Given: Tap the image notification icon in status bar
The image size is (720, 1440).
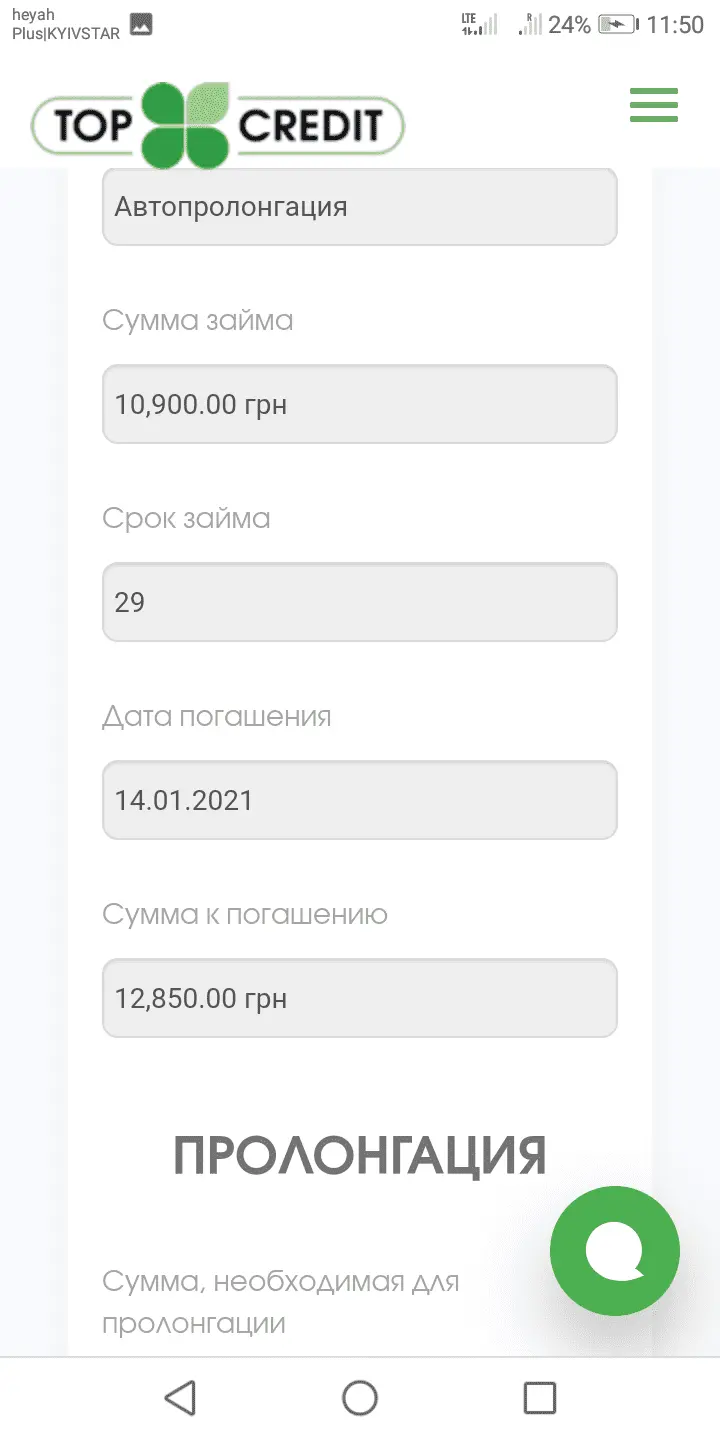Looking at the screenshot, I should point(141,25).
